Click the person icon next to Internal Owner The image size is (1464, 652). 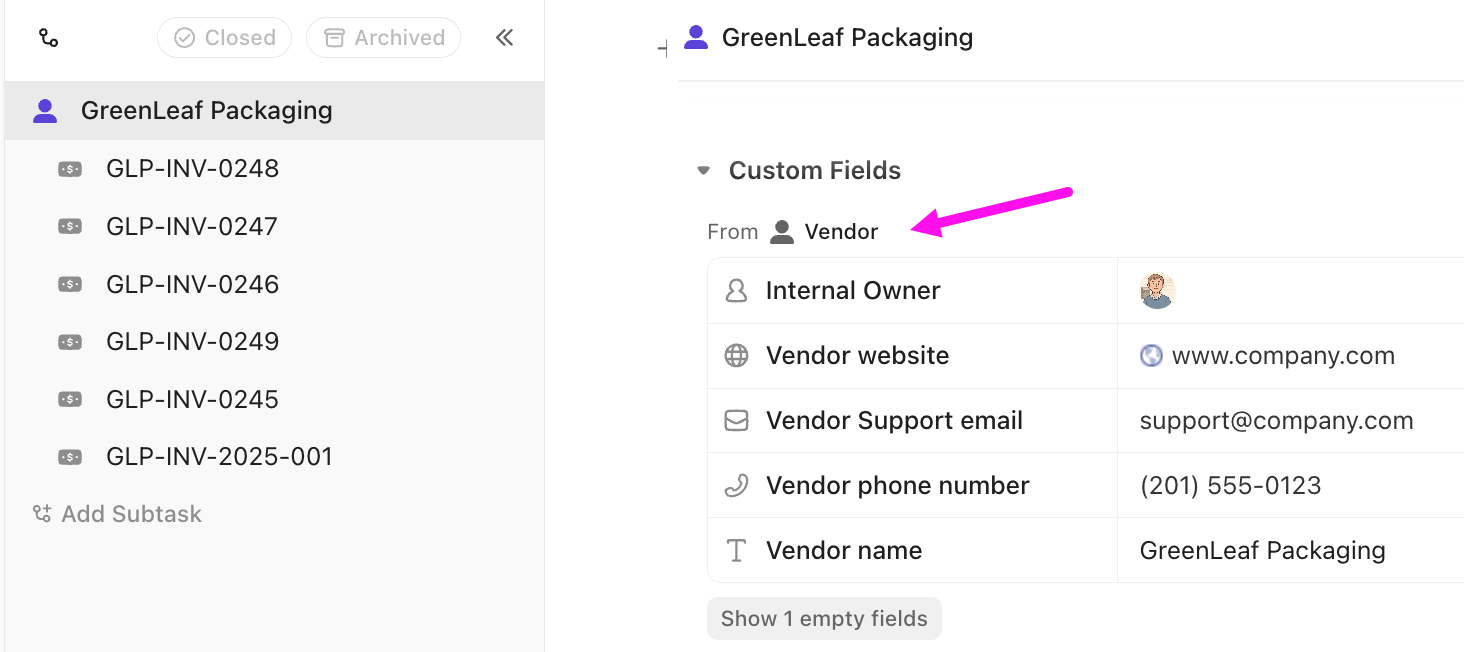[x=737, y=290]
